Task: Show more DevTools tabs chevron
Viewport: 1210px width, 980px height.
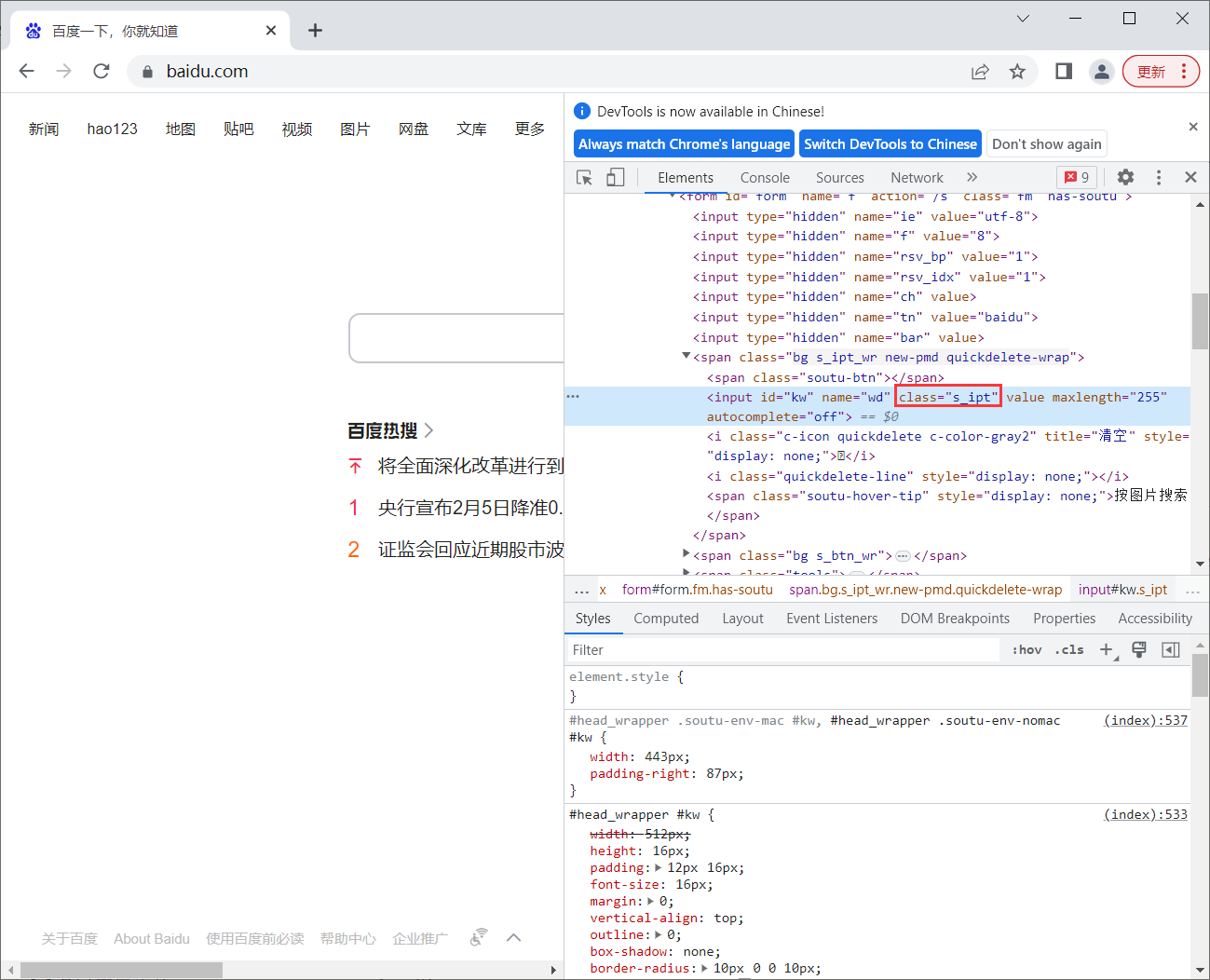Action: (972, 177)
